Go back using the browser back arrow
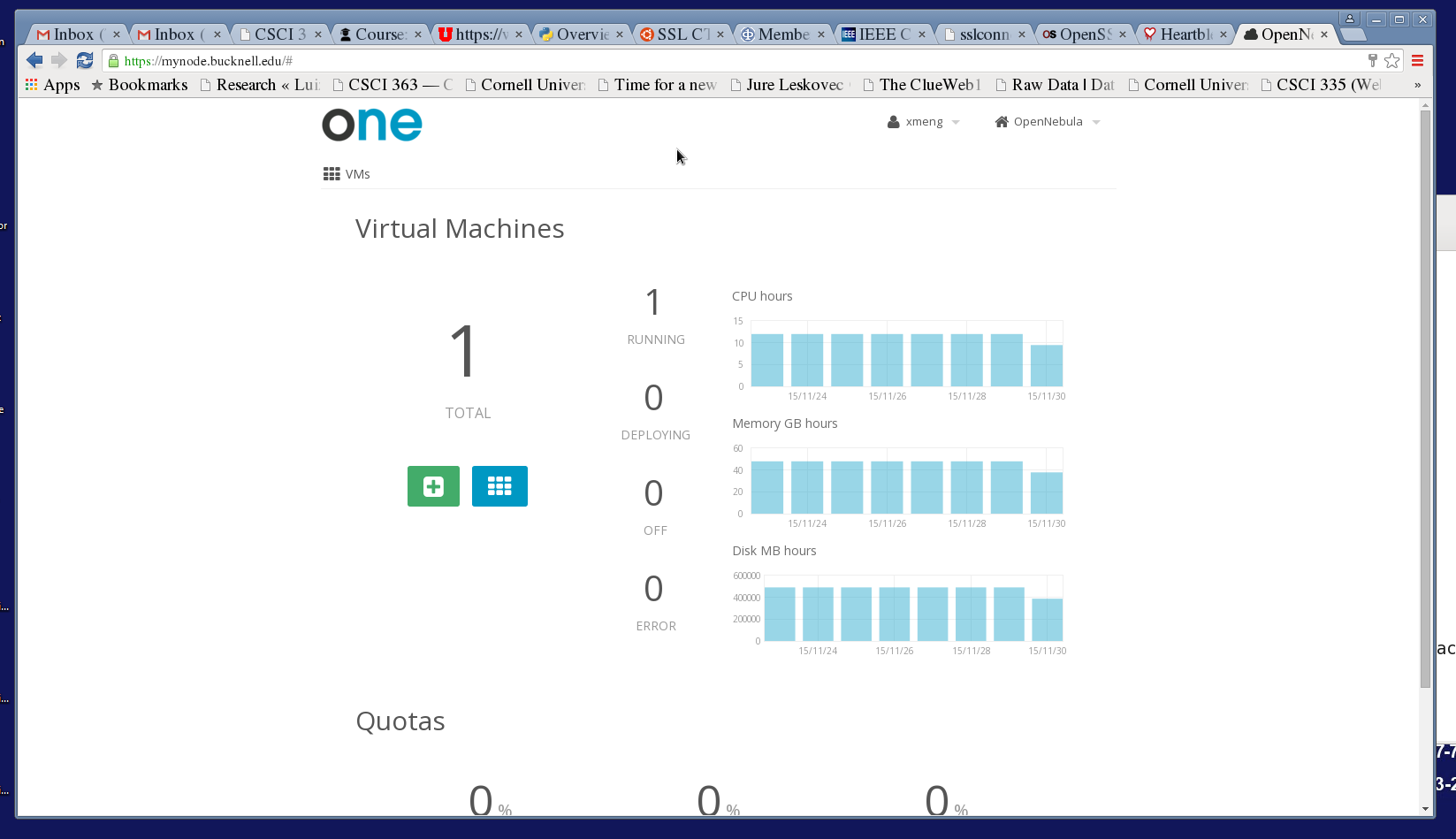Viewport: 1456px width, 839px height. click(x=34, y=60)
